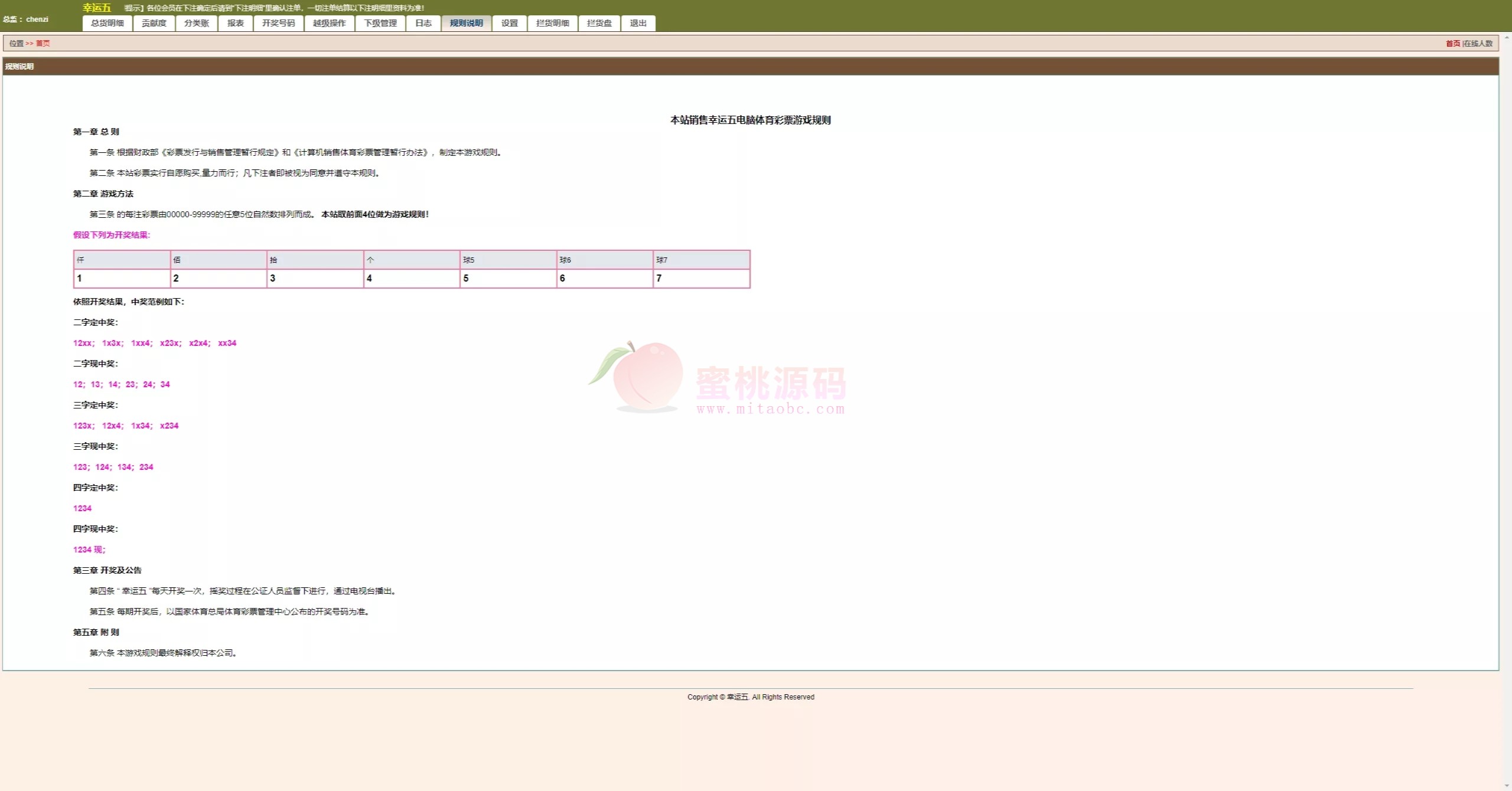Open the 日志 tab
This screenshot has width=1512, height=791.
click(423, 23)
